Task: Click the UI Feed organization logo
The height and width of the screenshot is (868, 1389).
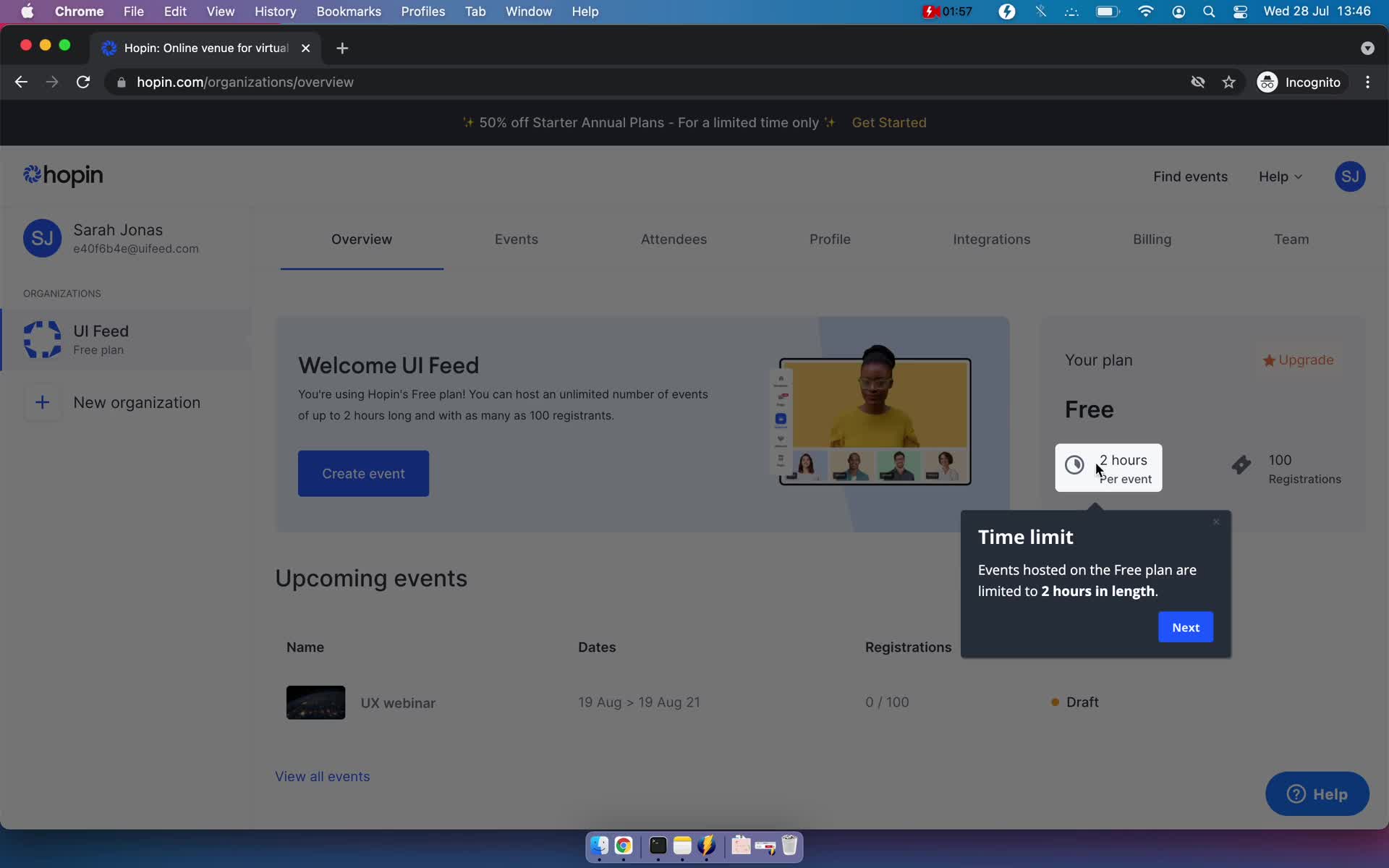Action: coord(42,339)
